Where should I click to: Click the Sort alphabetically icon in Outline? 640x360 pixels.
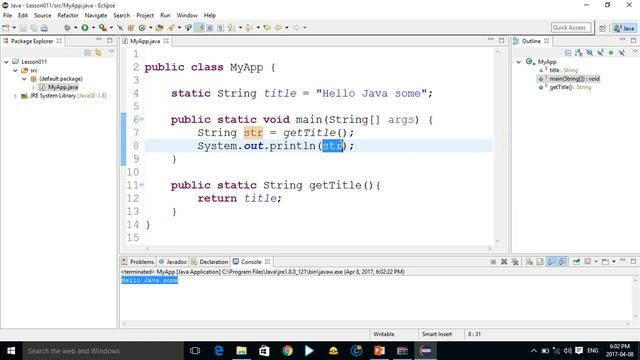click(578, 53)
